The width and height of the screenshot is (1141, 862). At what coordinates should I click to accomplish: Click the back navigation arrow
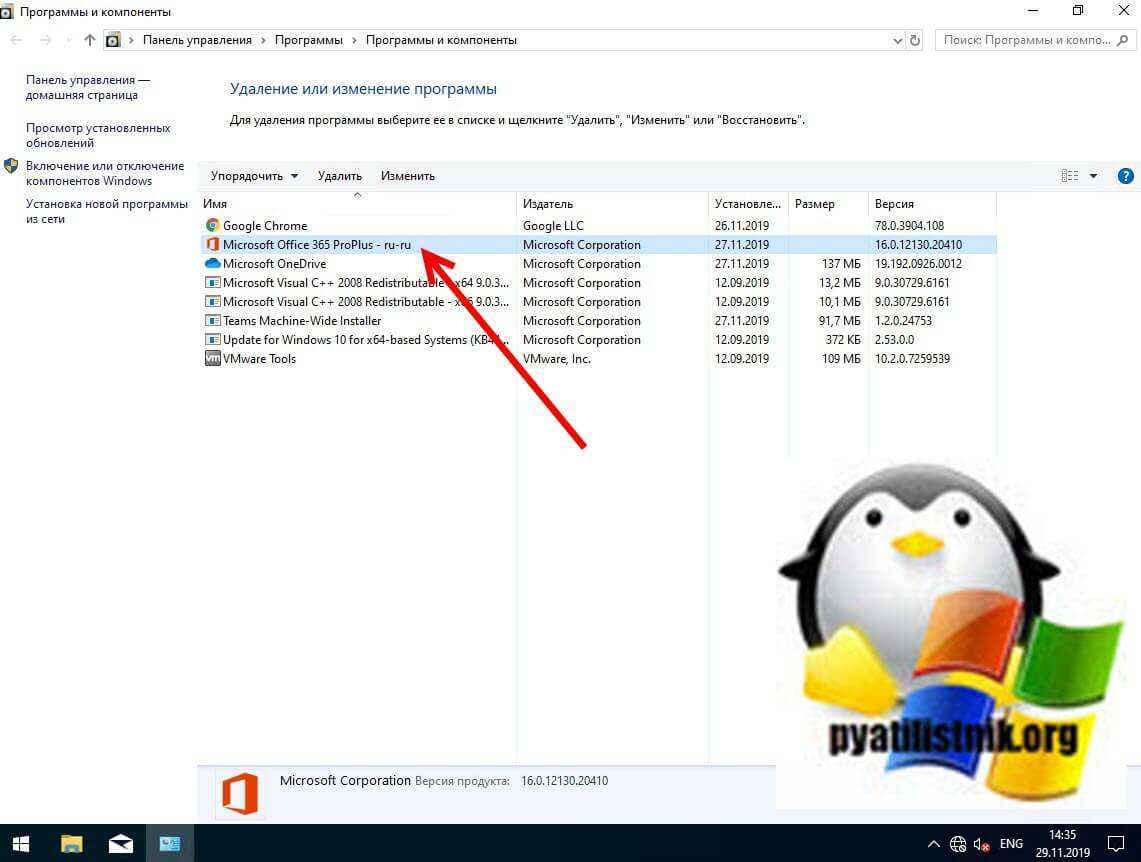pyautogui.click(x=15, y=40)
